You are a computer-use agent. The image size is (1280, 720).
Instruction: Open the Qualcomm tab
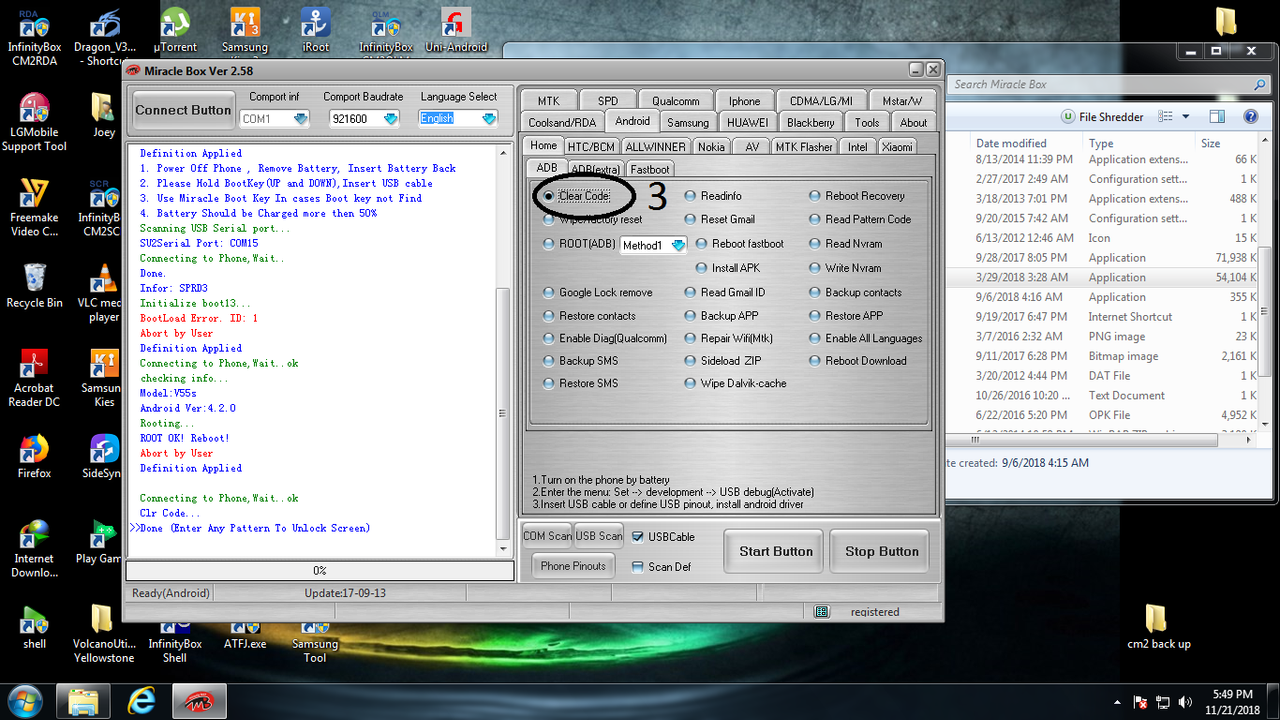pos(676,101)
